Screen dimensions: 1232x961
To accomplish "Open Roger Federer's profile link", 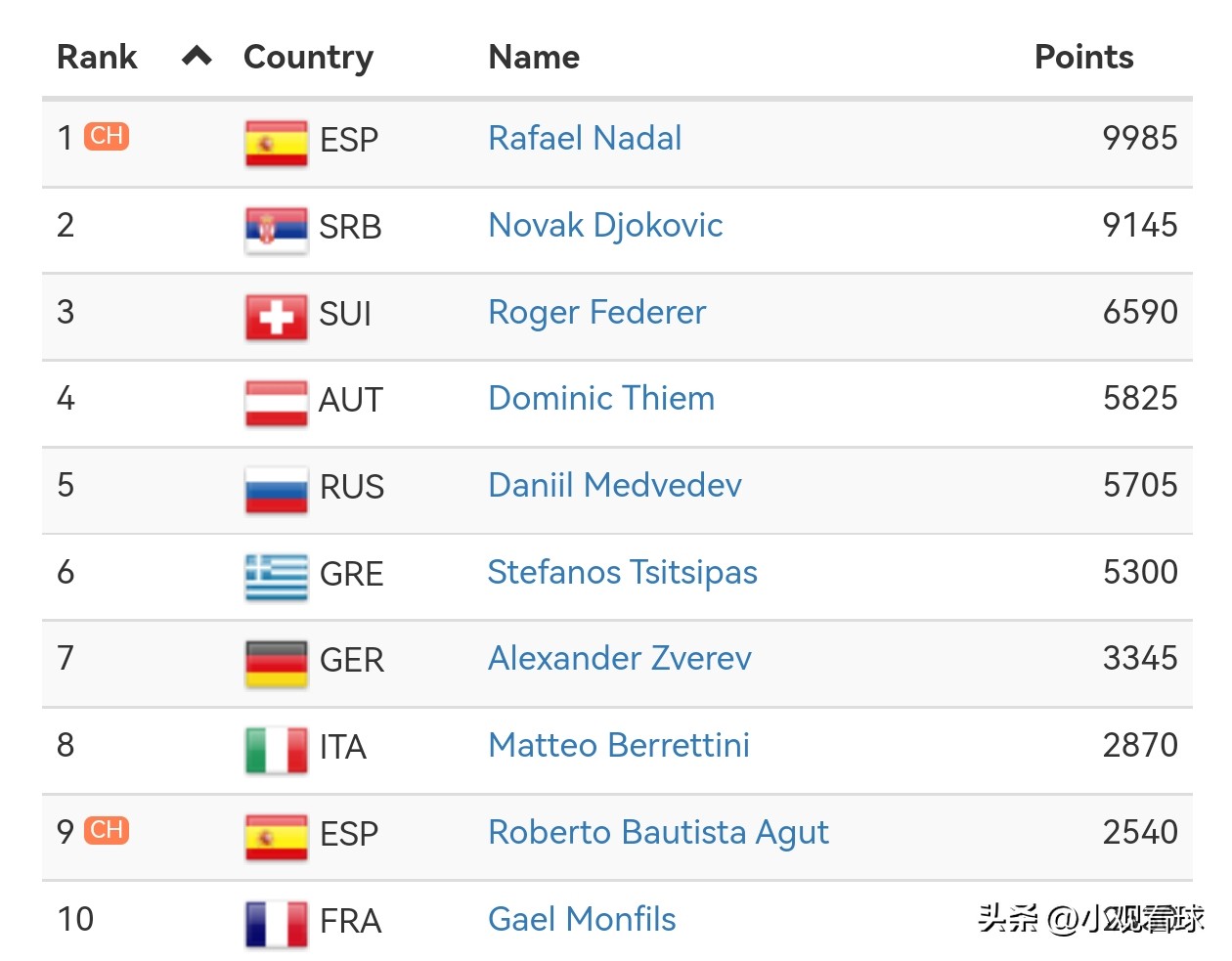I will (x=596, y=312).
